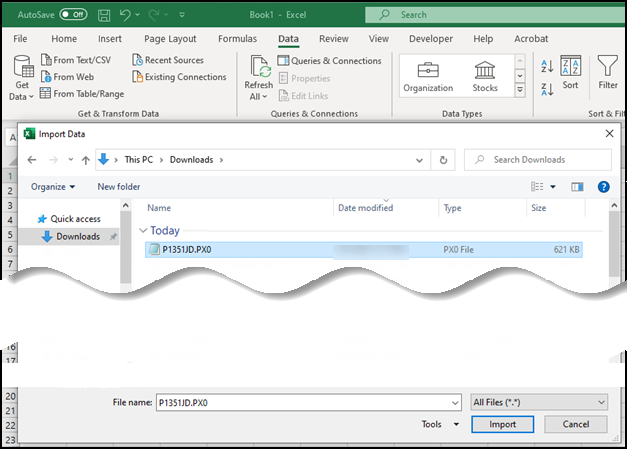
Task: Sort Z to A descending
Action: coord(547,89)
